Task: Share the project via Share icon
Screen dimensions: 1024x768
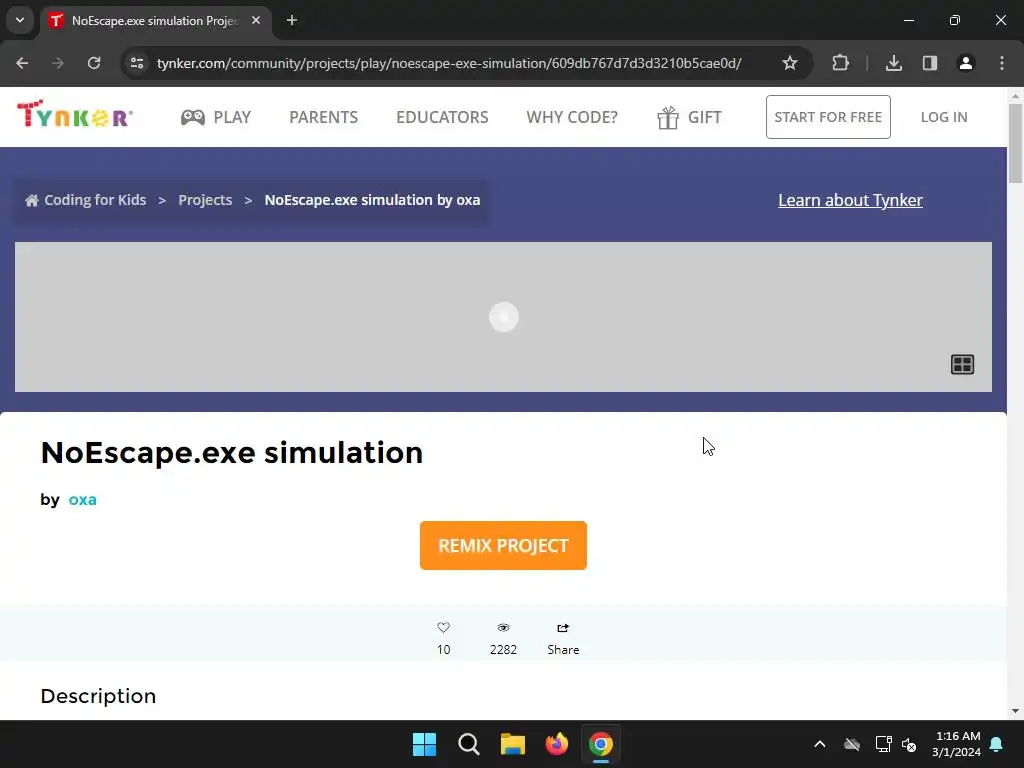Action: pos(563,637)
